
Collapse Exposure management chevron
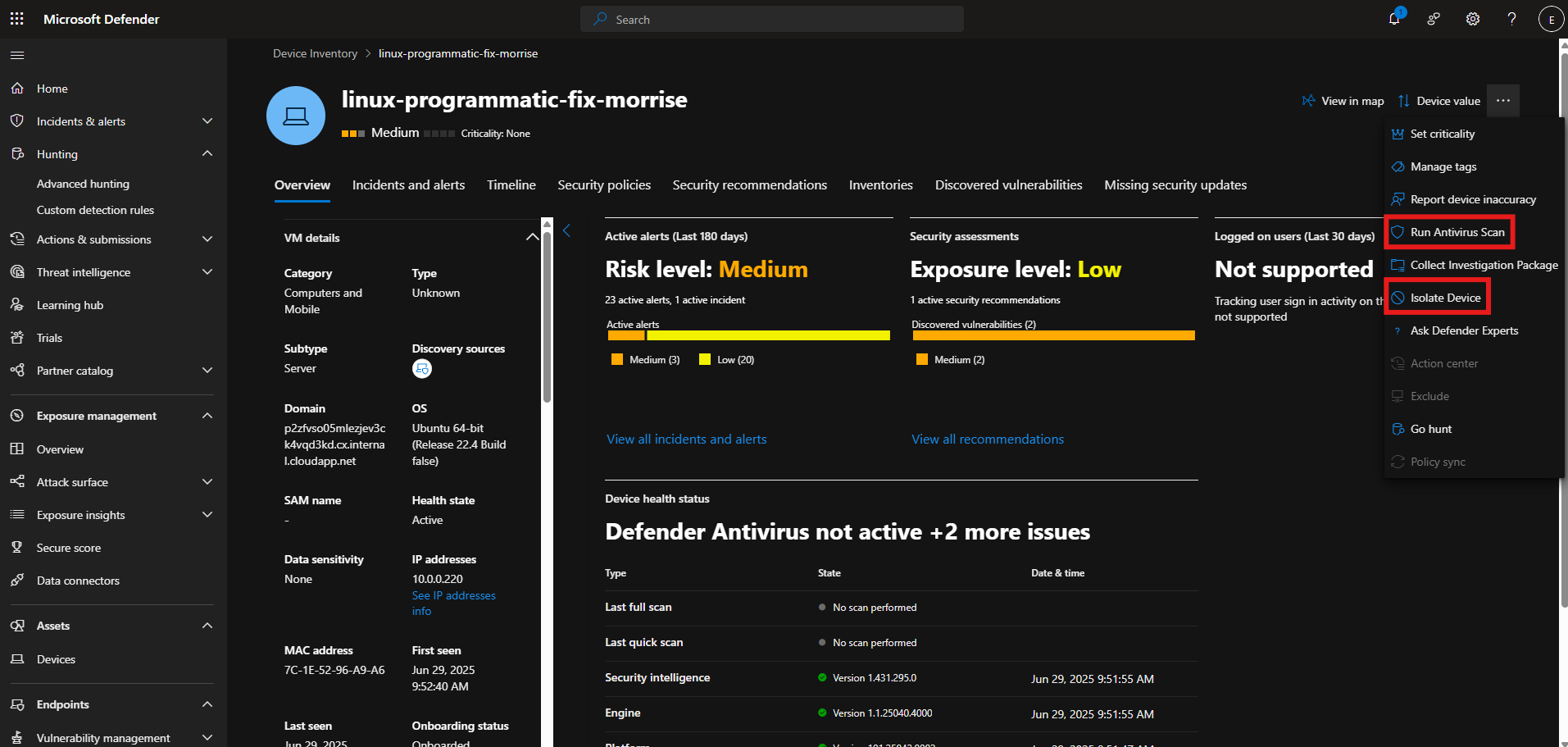207,416
